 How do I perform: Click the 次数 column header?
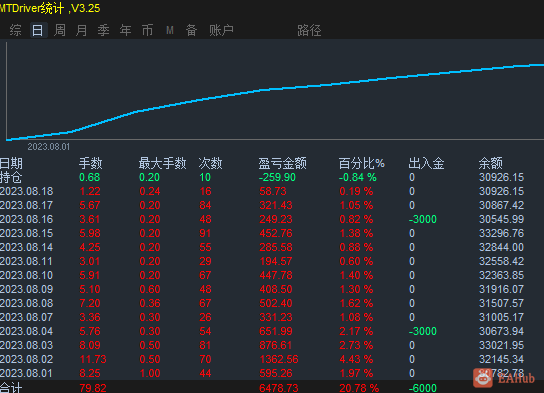tap(210, 163)
